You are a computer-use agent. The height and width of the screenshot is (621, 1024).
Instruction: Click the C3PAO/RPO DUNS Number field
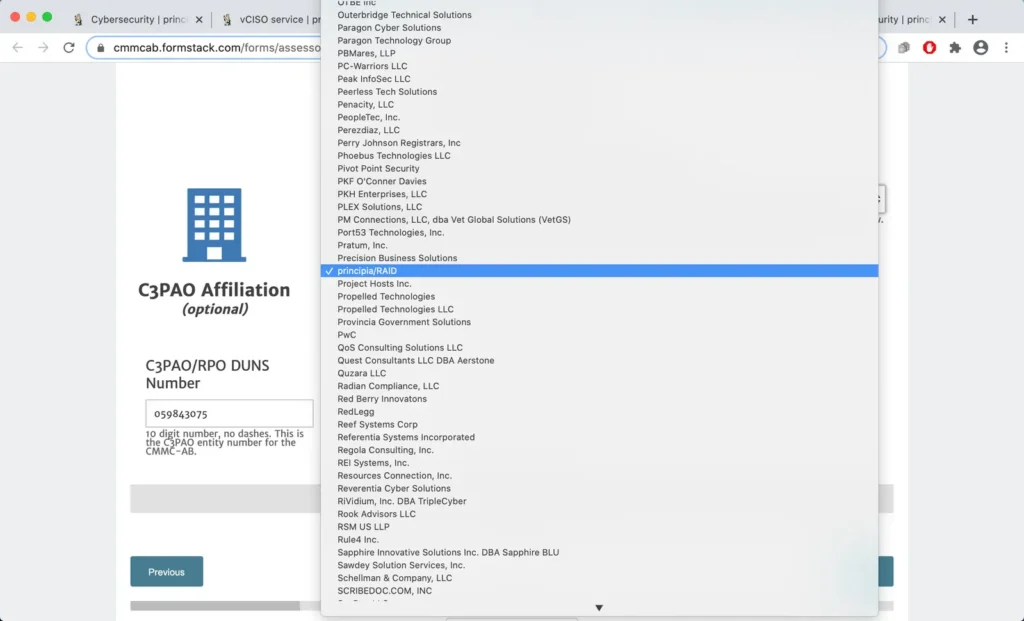pyautogui.click(x=229, y=413)
